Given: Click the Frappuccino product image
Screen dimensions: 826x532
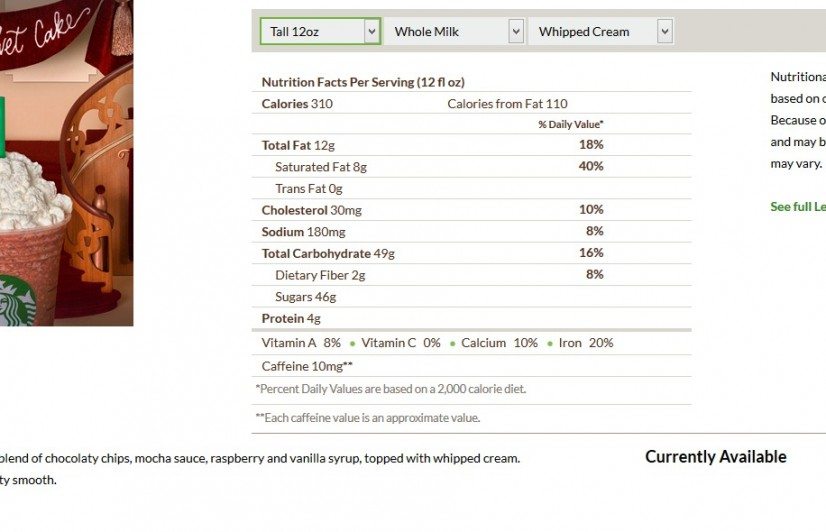Looking at the screenshot, I should point(66,163).
